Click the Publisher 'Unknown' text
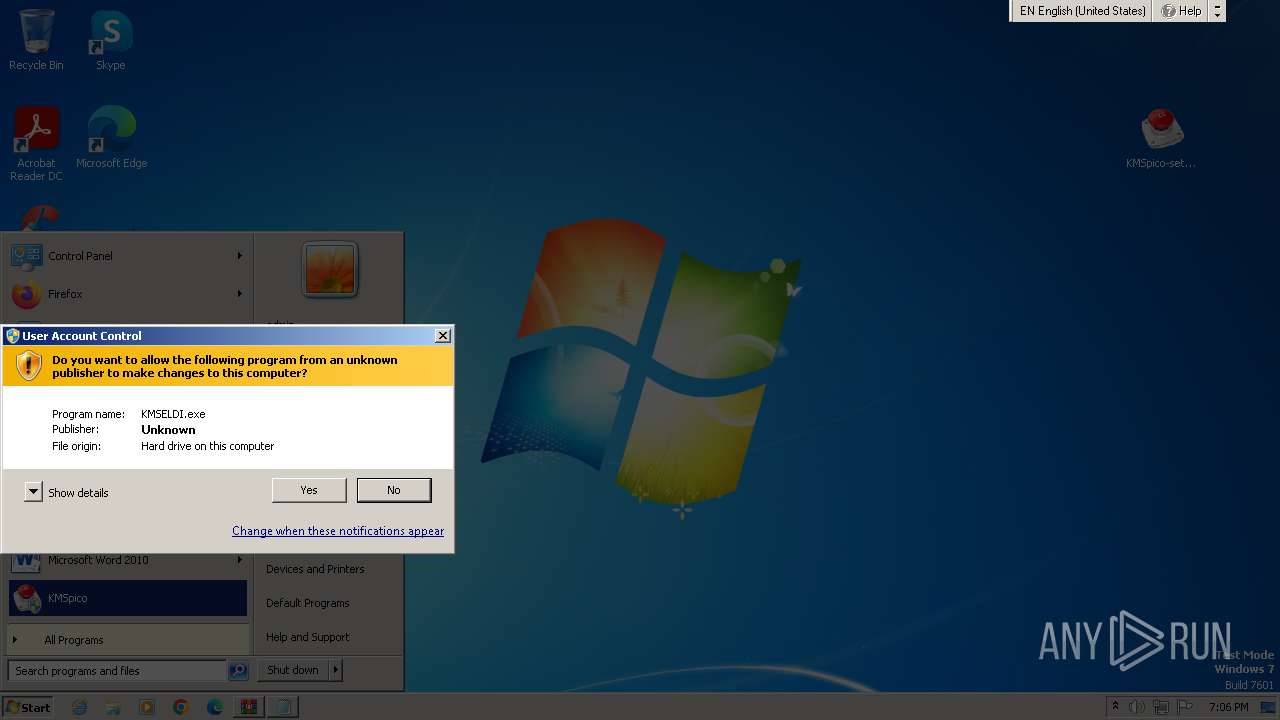This screenshot has height=720, width=1280. coord(168,430)
